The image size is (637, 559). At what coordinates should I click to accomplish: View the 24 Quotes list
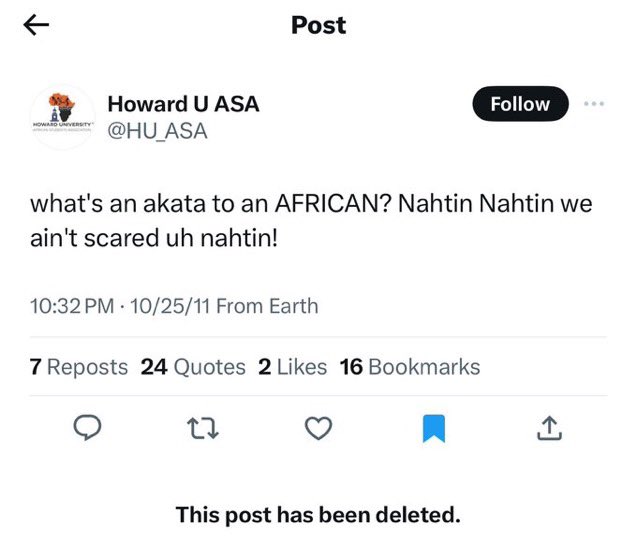click(193, 367)
